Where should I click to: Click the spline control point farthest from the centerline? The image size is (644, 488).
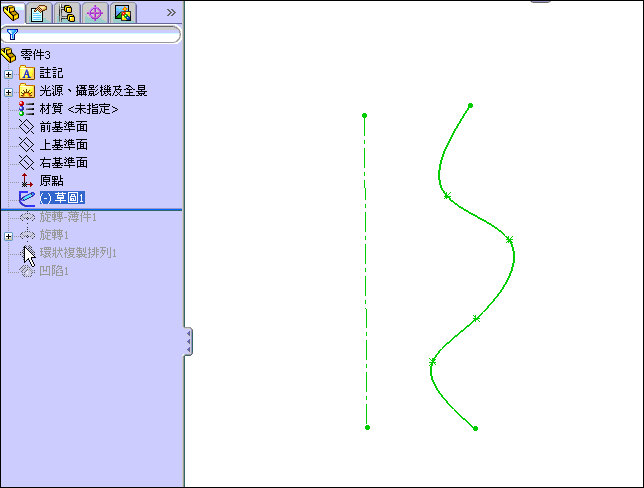509,239
